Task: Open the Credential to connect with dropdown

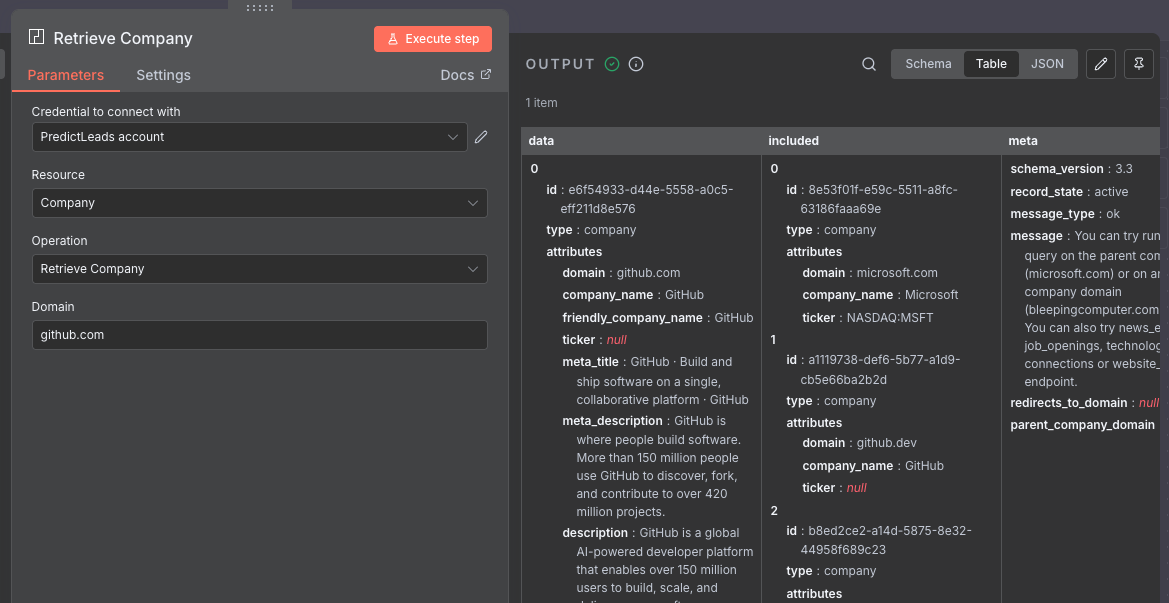Action: coord(250,137)
